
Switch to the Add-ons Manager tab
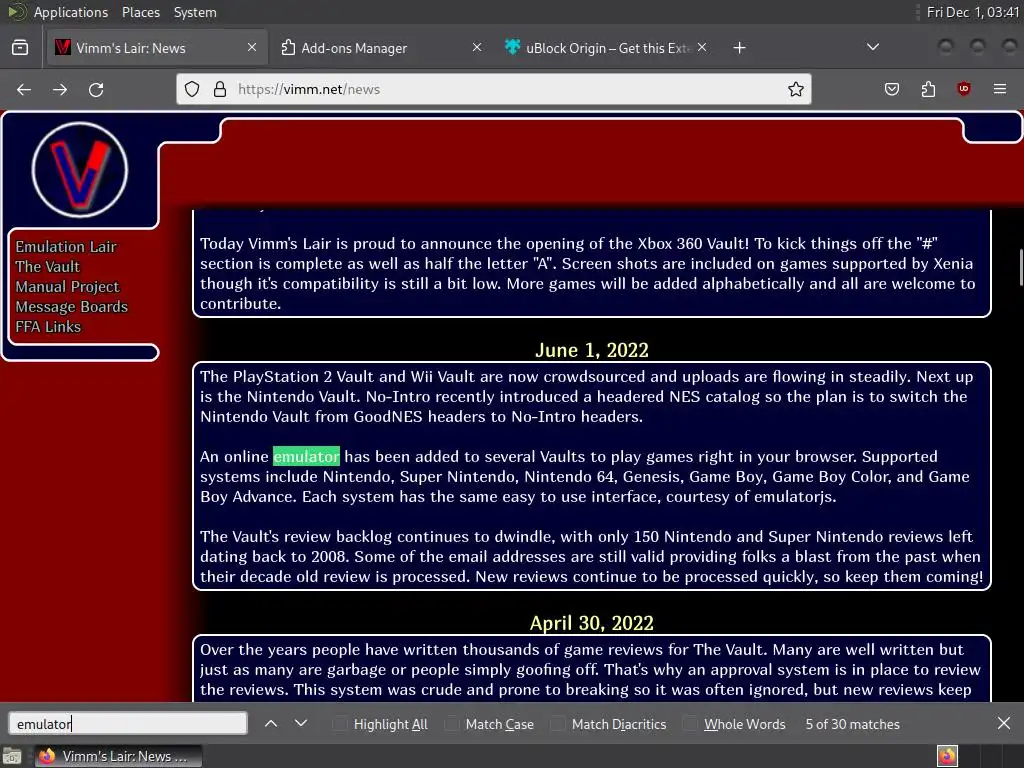tap(382, 48)
